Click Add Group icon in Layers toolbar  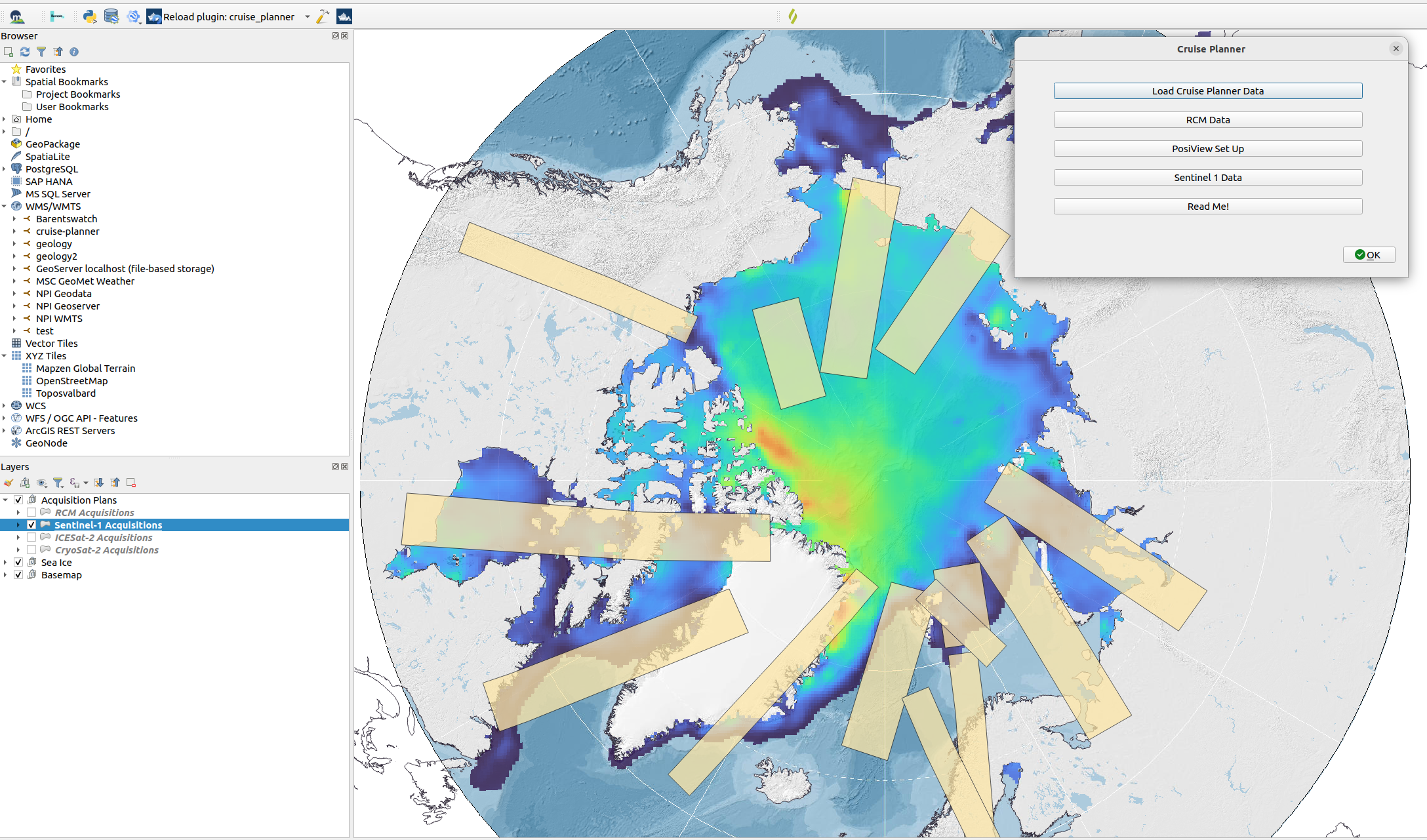[x=25, y=483]
